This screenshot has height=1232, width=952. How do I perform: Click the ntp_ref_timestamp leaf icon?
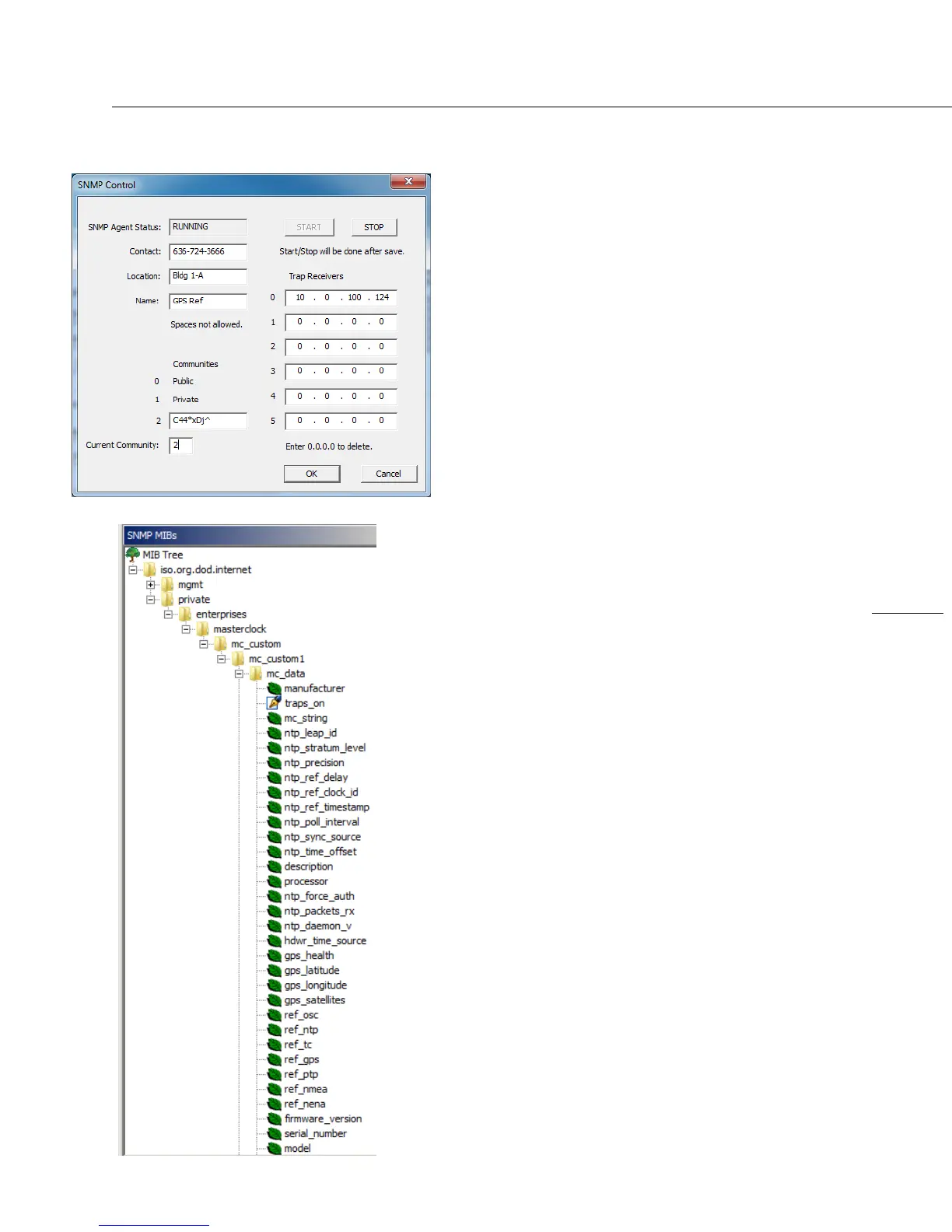(x=274, y=807)
